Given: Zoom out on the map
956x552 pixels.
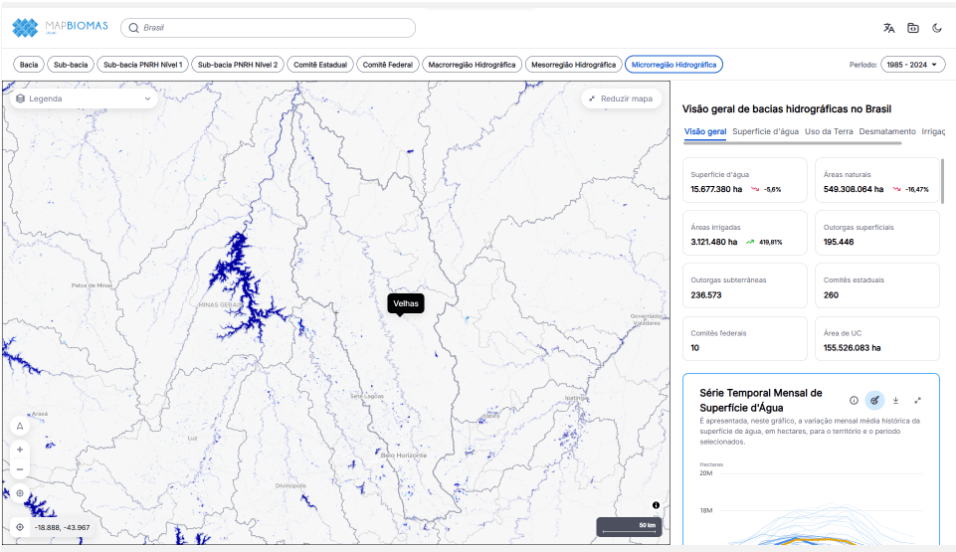Looking at the screenshot, I should coord(20,469).
